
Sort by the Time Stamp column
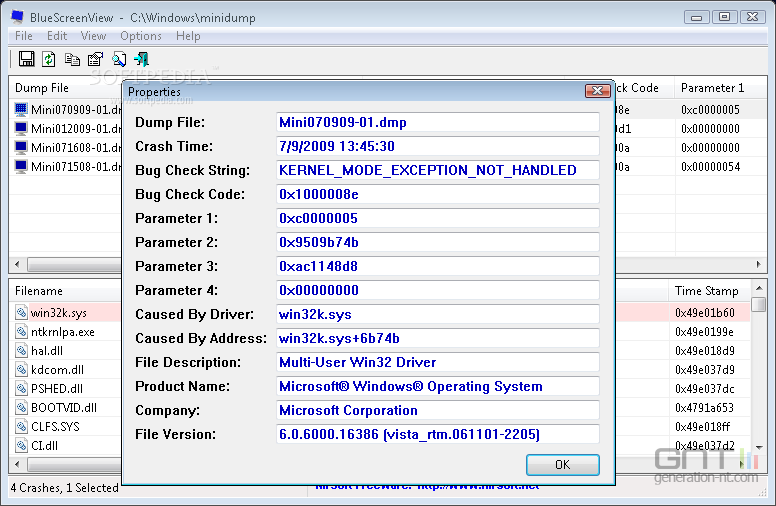pos(707,291)
